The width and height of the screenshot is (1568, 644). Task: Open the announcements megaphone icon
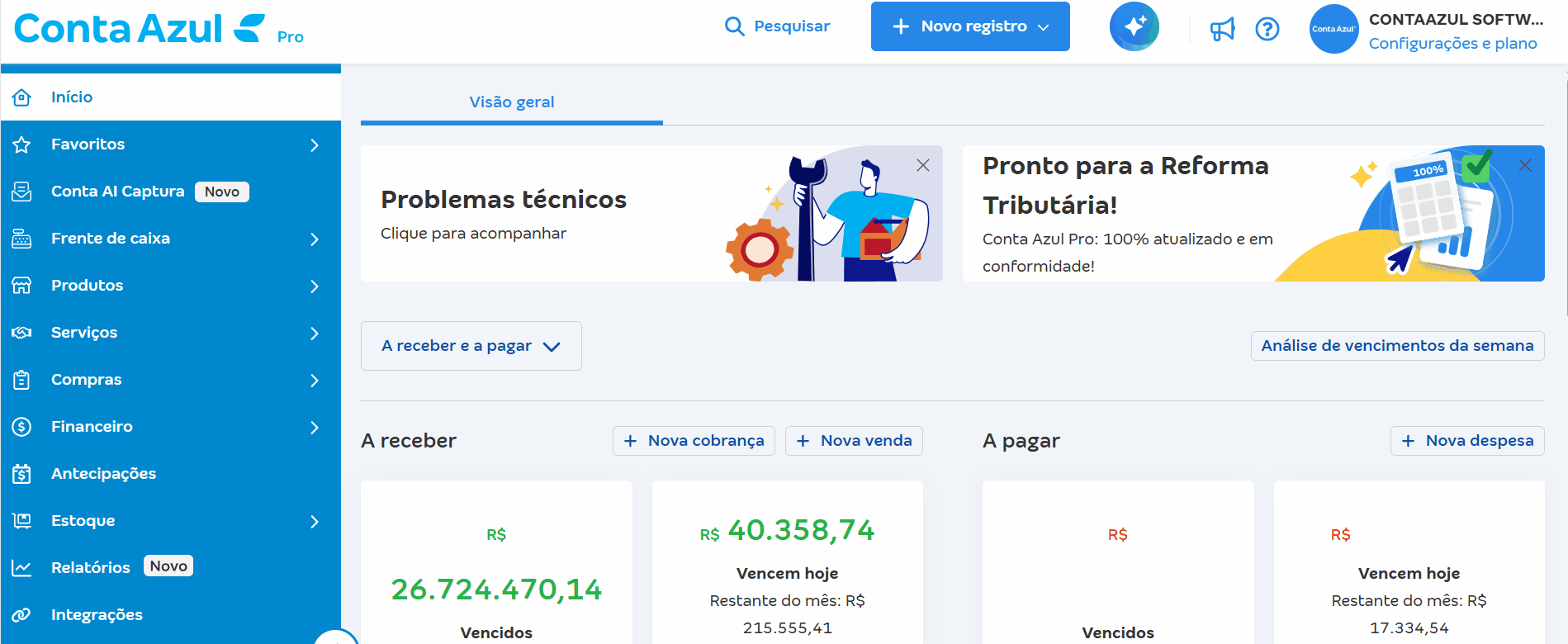pos(1222,29)
